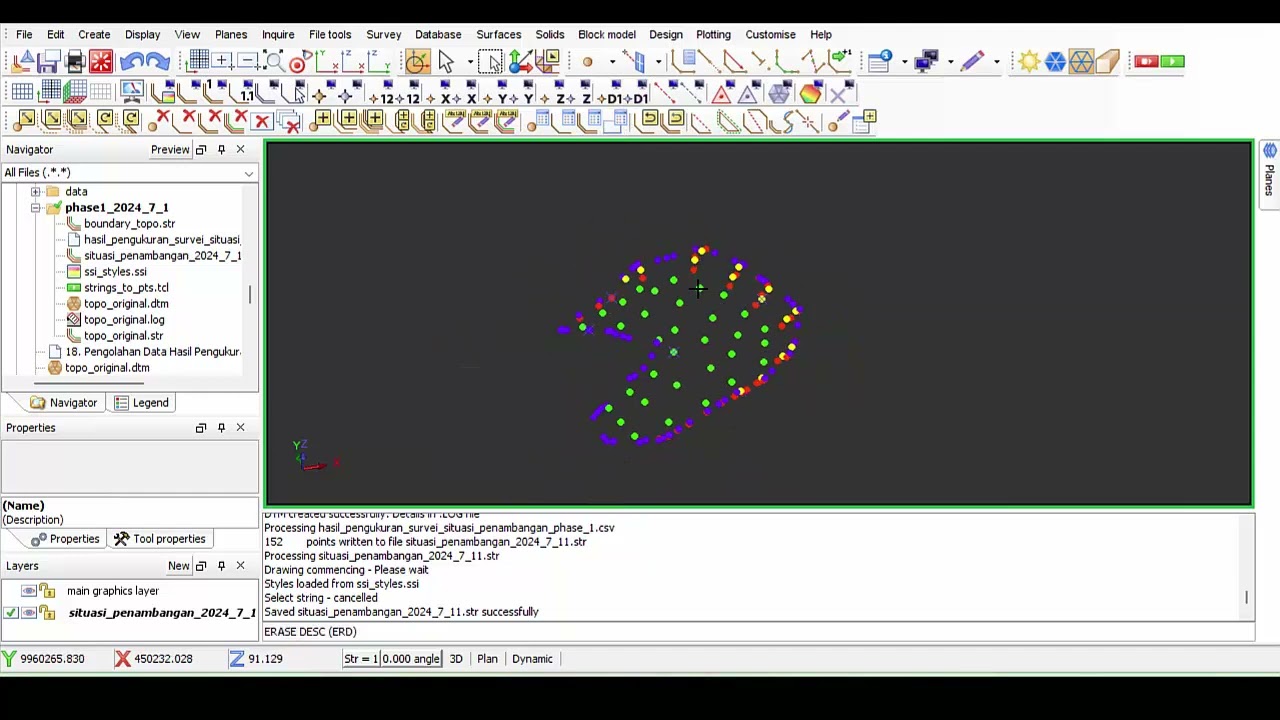Click the Plan view status button

tap(487, 659)
